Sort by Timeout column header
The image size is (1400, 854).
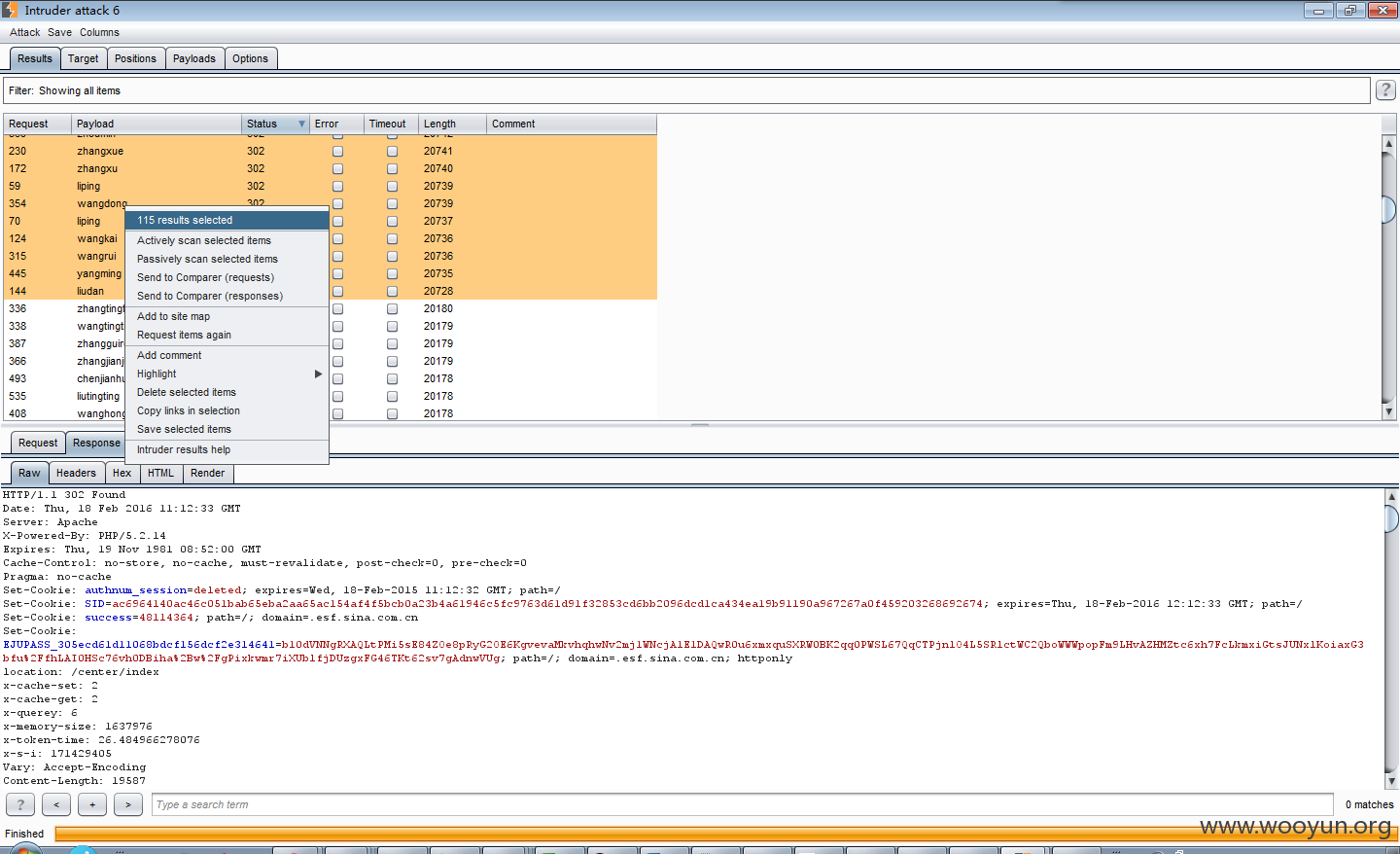point(391,124)
